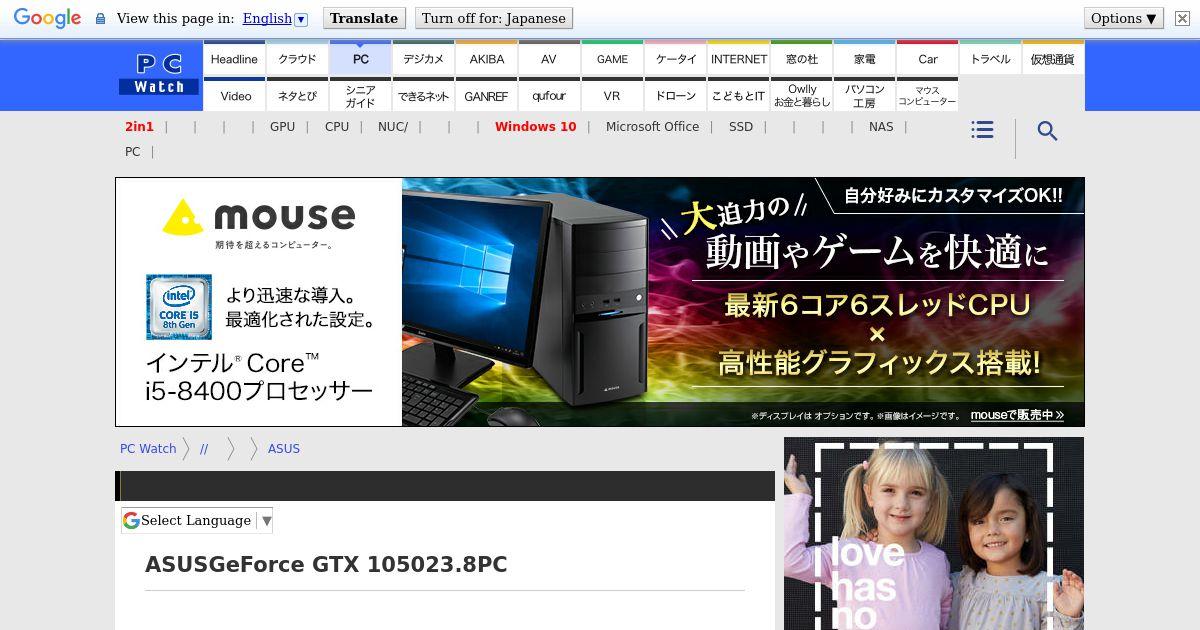This screenshot has width=1200, height=630.
Task: Close the Google Translate bar
Action: coord(1182,18)
